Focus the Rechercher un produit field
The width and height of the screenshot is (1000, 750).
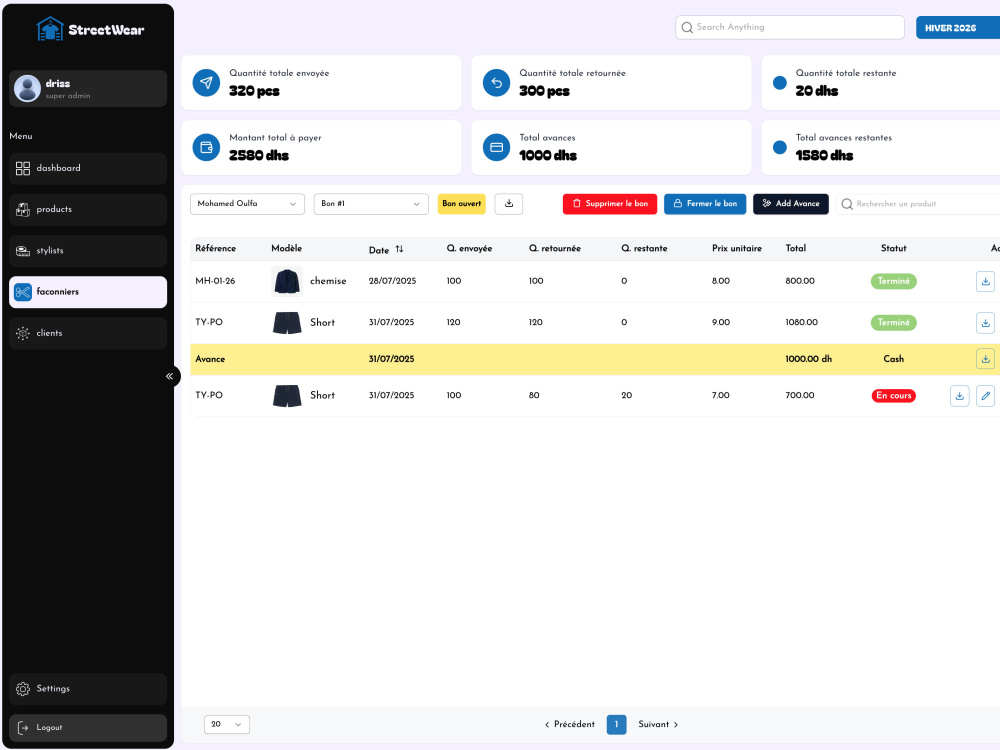pyautogui.click(x=918, y=204)
